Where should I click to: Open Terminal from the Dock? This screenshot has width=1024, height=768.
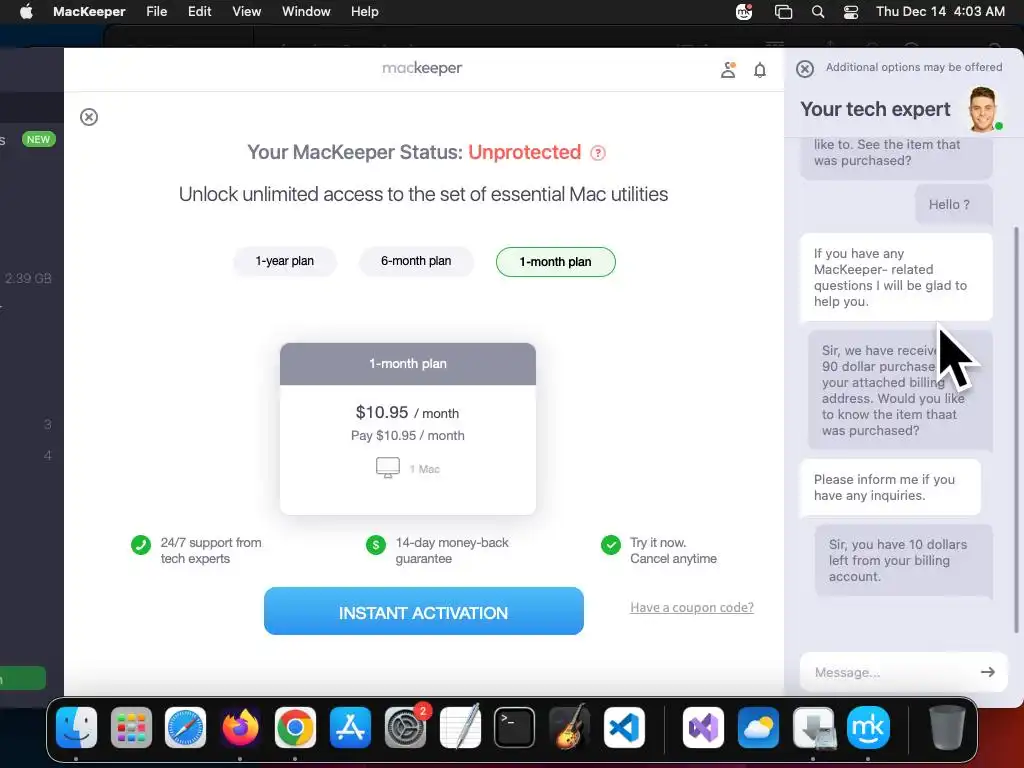point(515,727)
